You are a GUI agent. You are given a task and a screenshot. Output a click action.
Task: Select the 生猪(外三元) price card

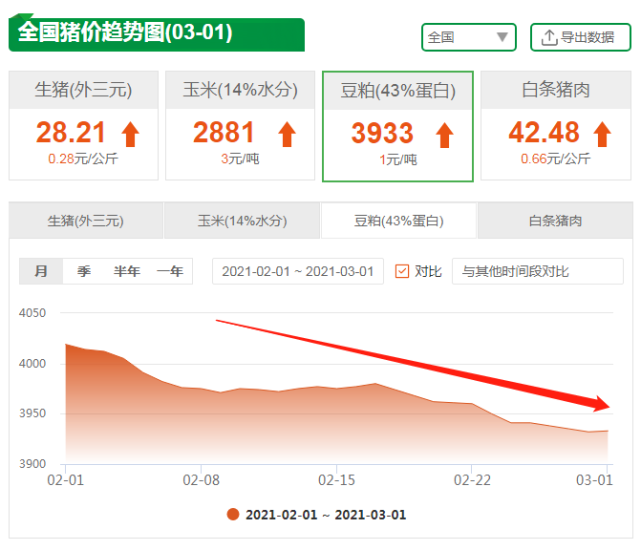click(83, 125)
